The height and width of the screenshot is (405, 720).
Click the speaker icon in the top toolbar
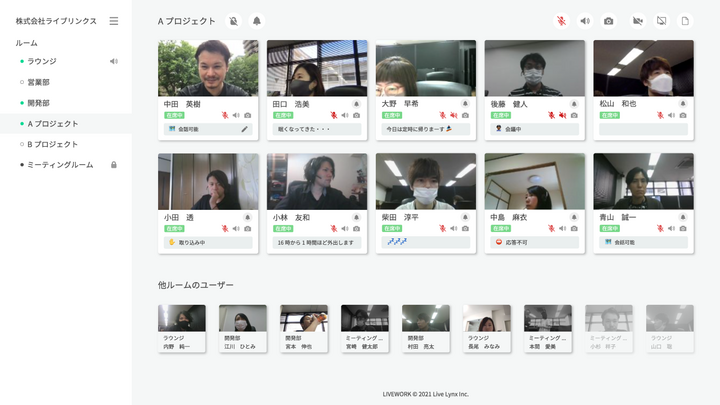pyautogui.click(x=585, y=21)
